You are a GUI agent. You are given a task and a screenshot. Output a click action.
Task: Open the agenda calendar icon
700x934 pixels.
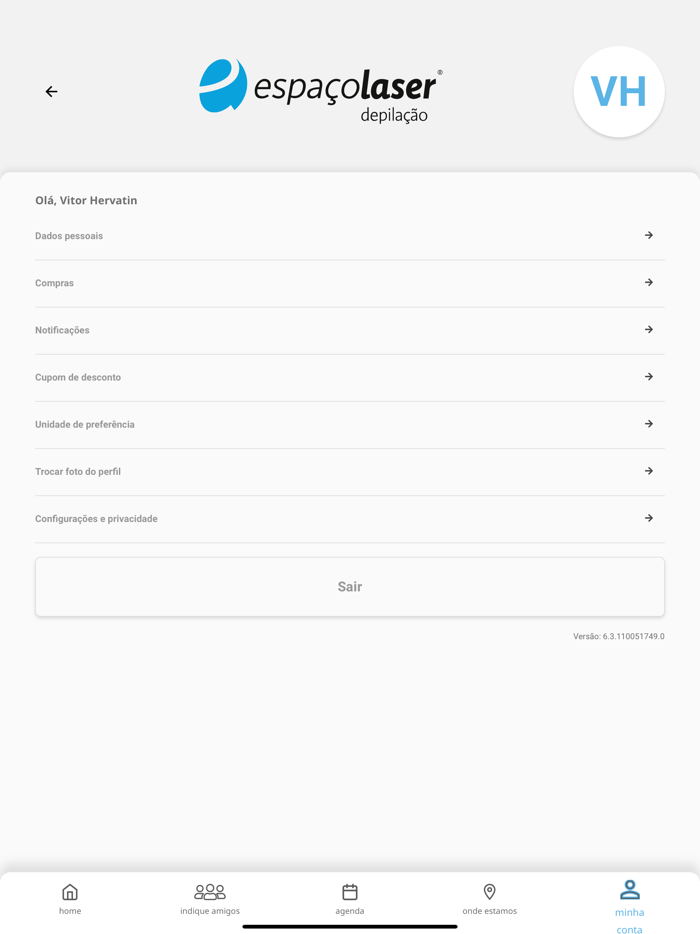[350, 892]
